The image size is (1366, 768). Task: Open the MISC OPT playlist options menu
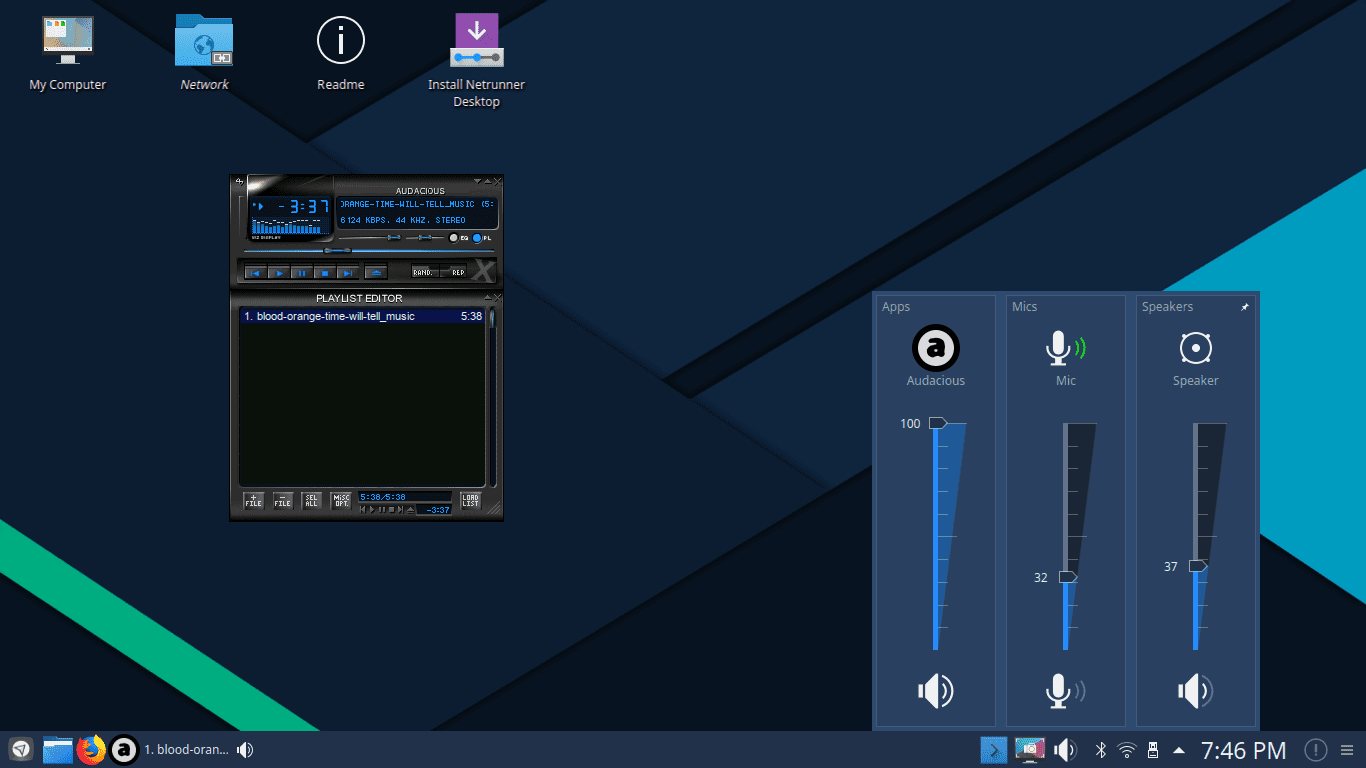341,501
